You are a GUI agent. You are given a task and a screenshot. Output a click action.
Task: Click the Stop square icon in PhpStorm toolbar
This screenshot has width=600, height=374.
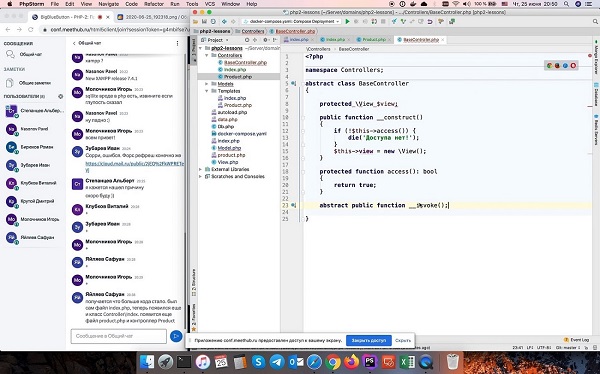[383, 22]
